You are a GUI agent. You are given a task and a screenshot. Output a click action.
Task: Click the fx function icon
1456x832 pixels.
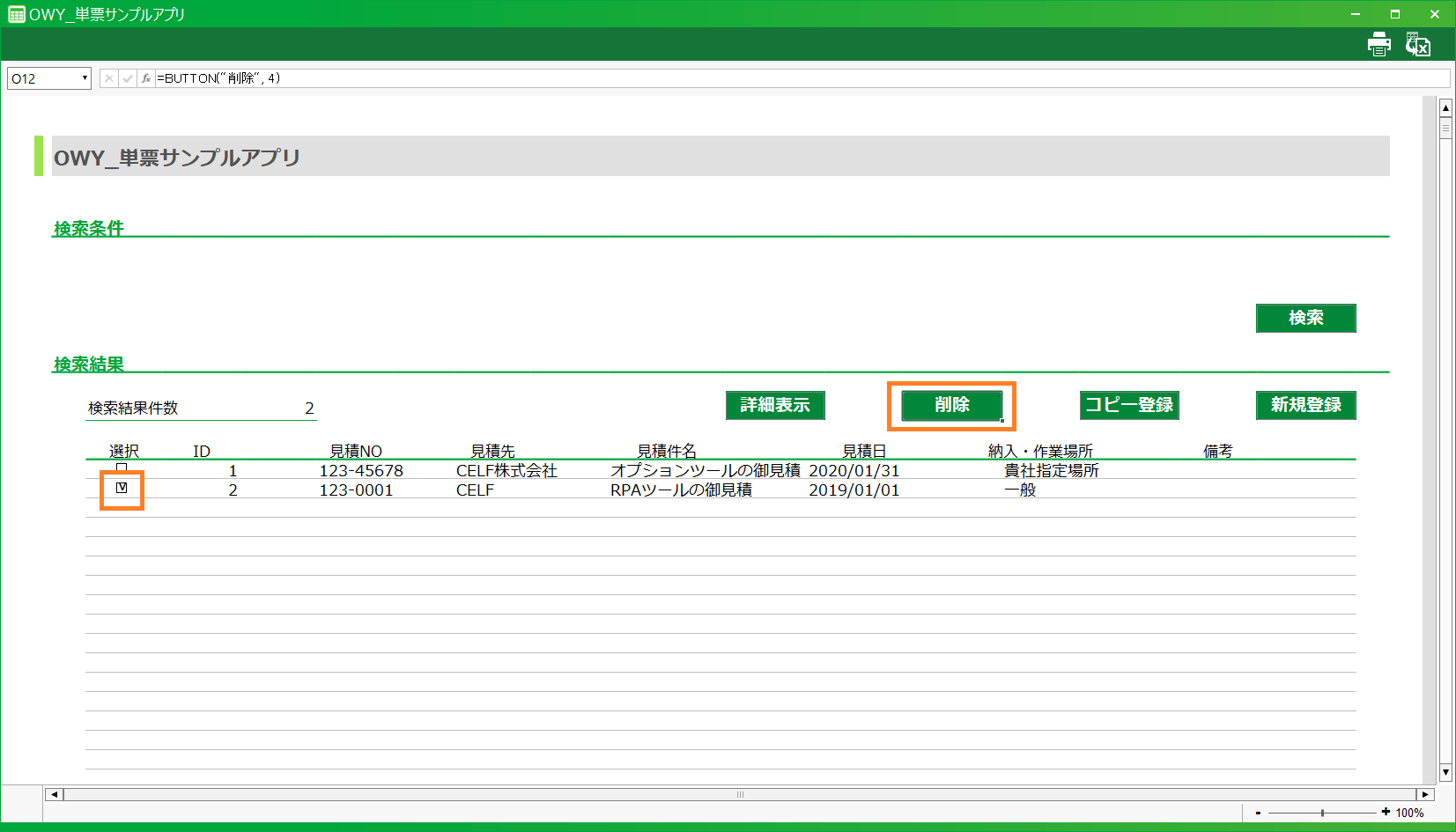point(146,78)
